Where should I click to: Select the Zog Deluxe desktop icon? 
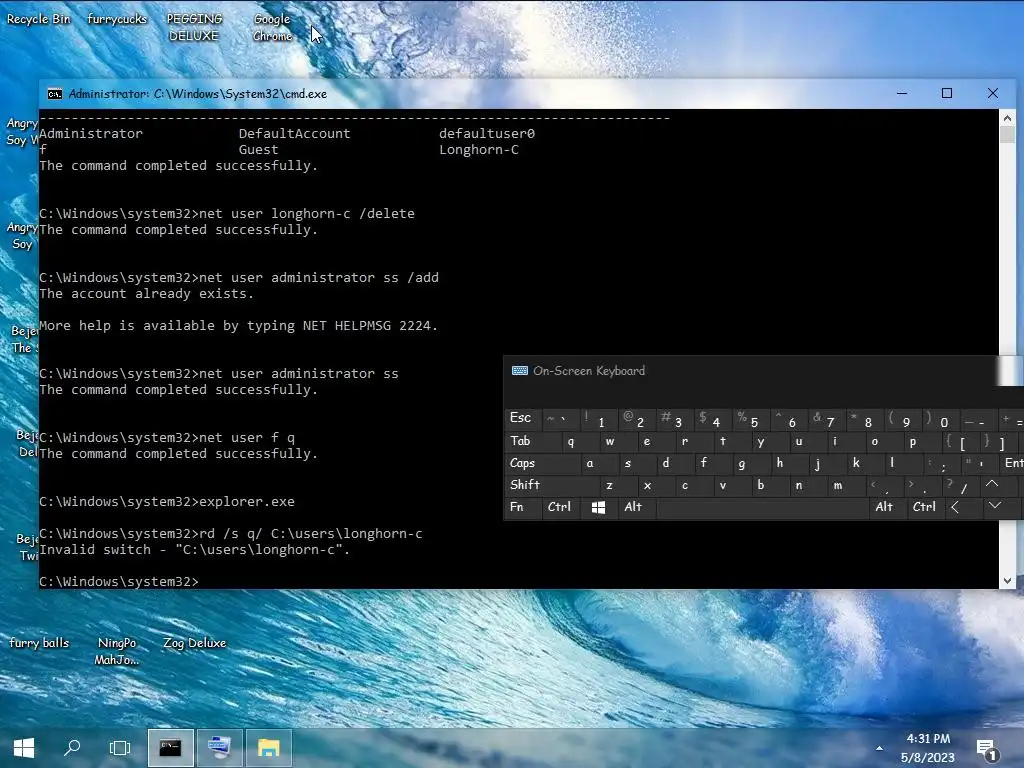click(x=195, y=643)
